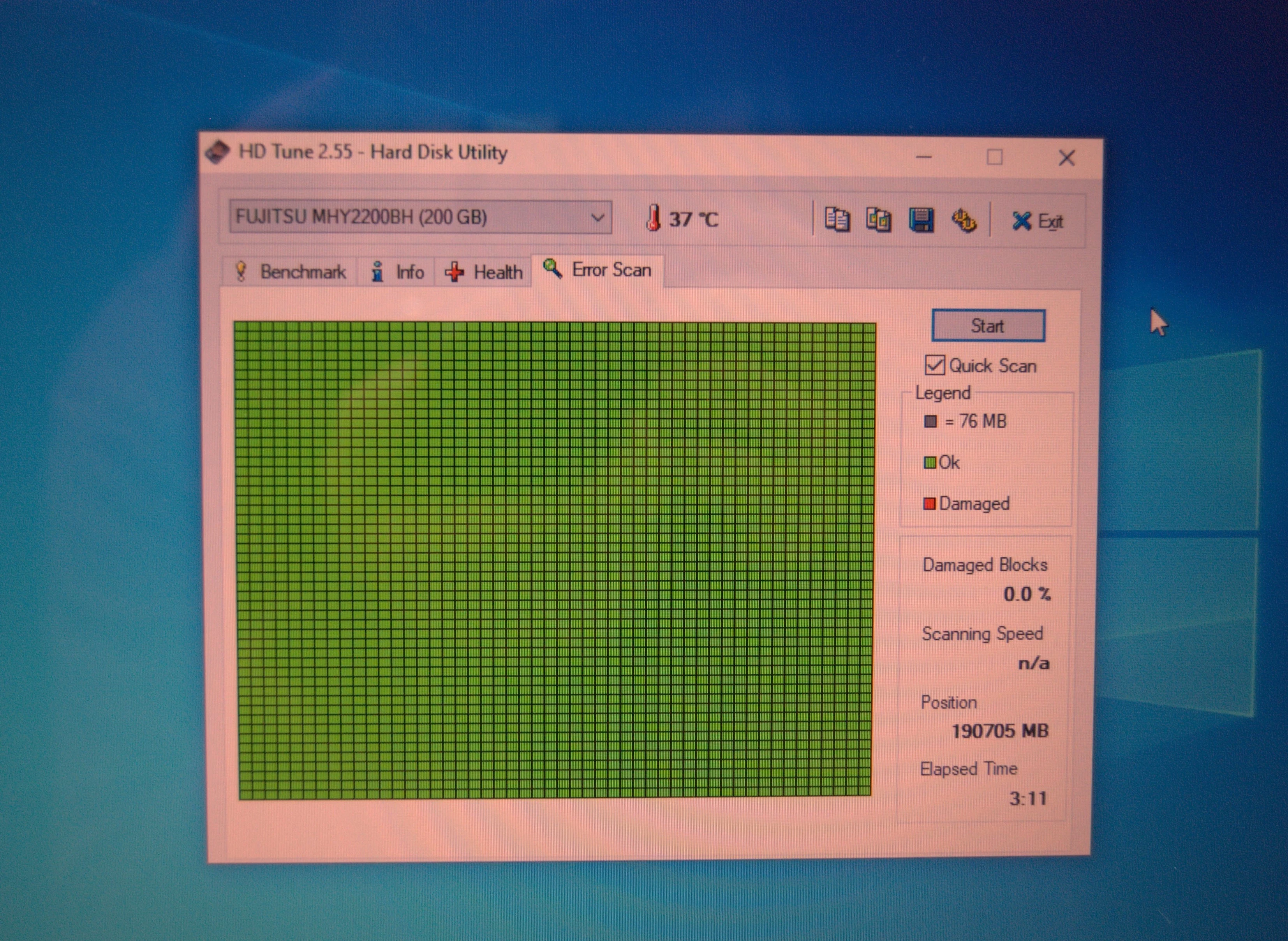The height and width of the screenshot is (941, 1288).
Task: Open the options gear icon
Action: [964, 220]
